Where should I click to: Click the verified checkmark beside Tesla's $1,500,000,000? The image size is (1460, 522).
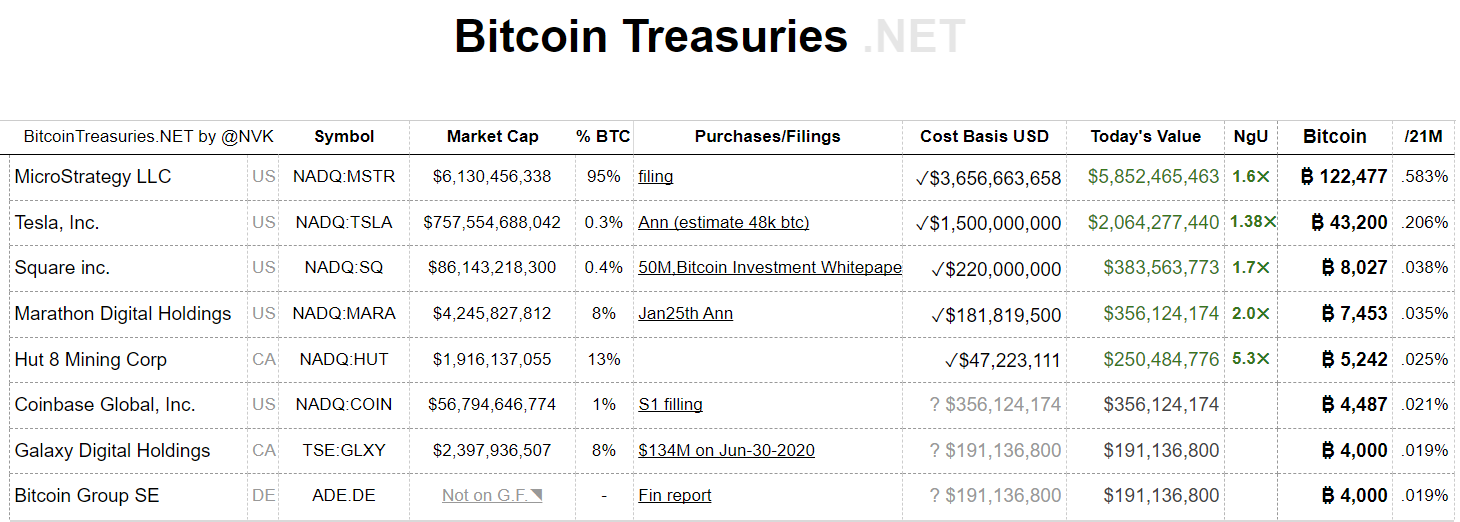point(921,223)
